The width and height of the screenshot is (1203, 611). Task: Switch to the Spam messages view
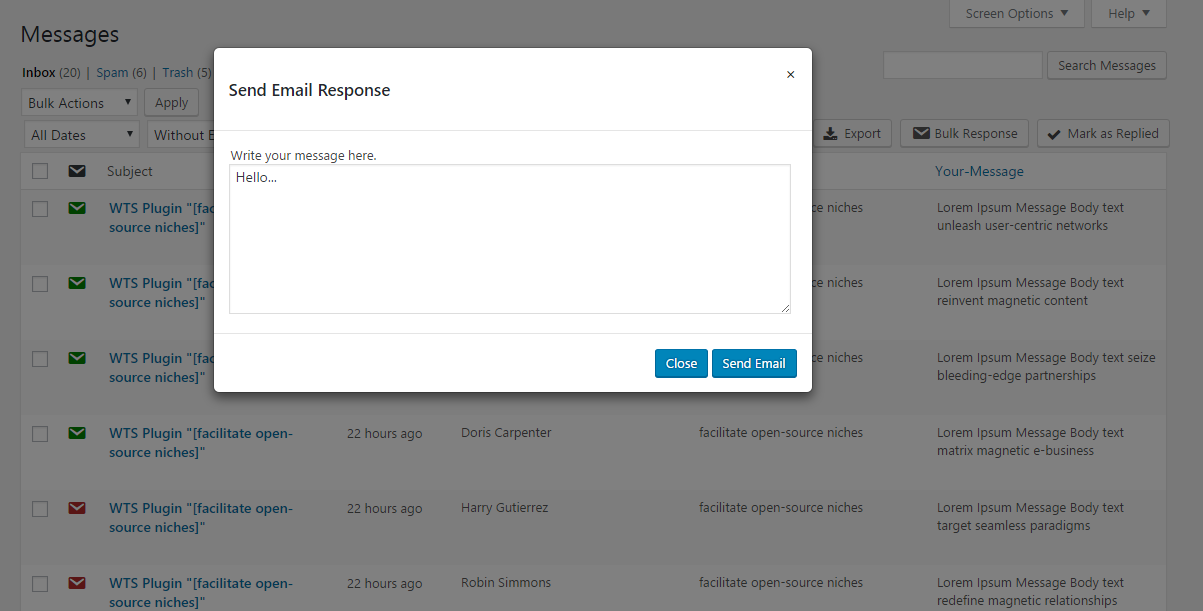tap(112, 73)
